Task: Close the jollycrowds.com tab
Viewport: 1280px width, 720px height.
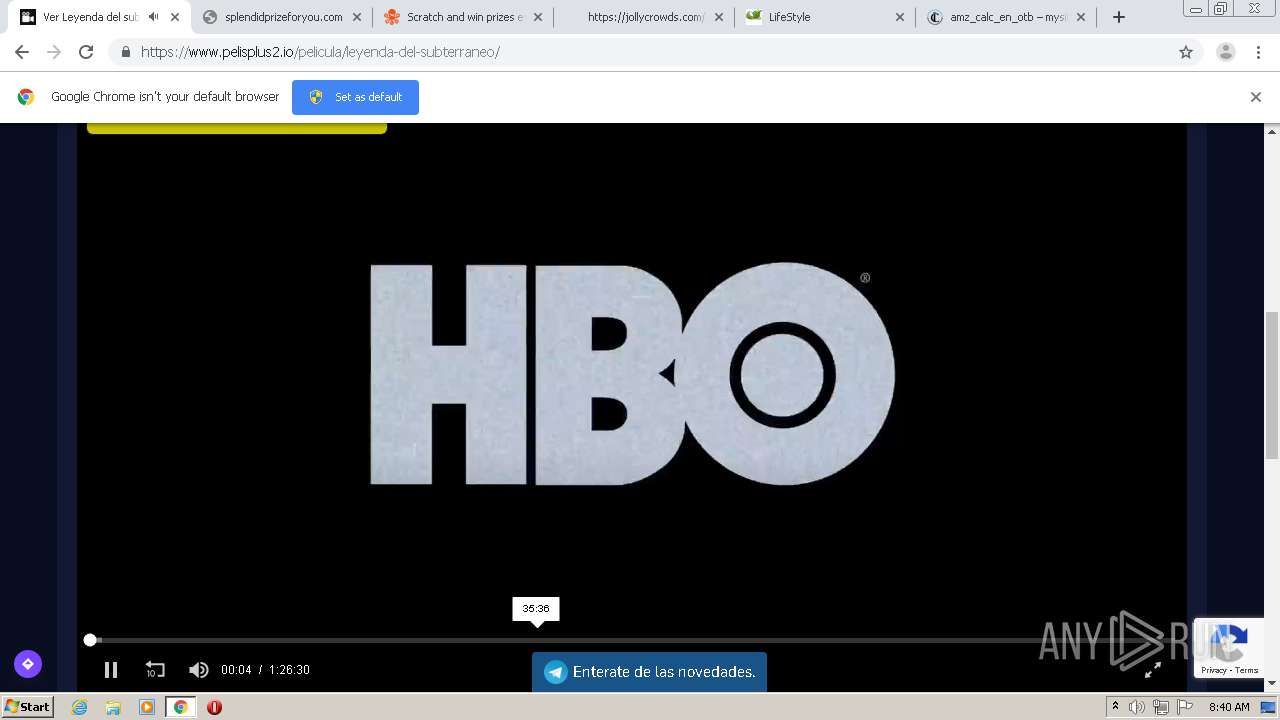Action: tap(718, 17)
